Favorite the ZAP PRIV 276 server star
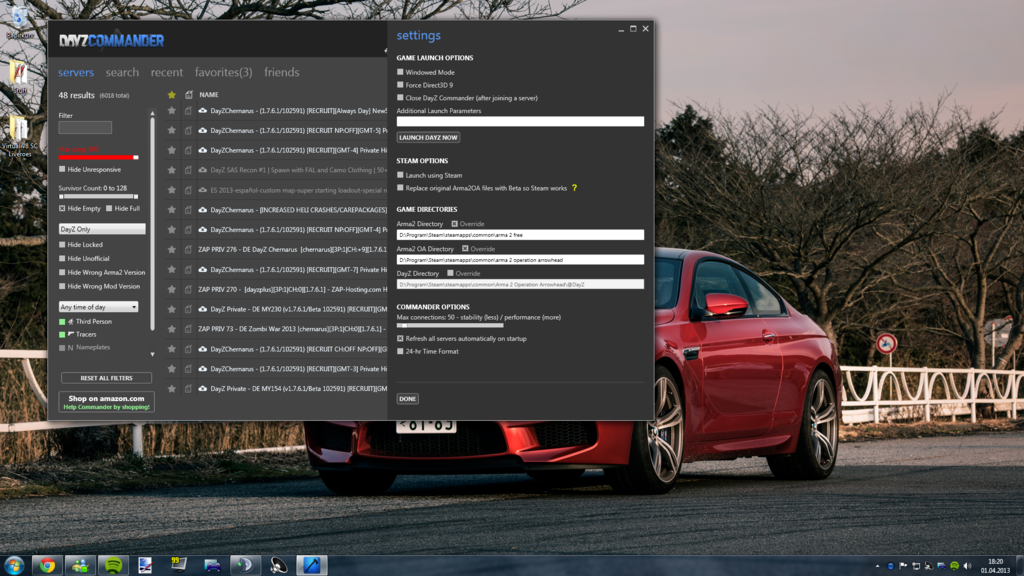Viewport: 1024px width, 576px height. [172, 249]
